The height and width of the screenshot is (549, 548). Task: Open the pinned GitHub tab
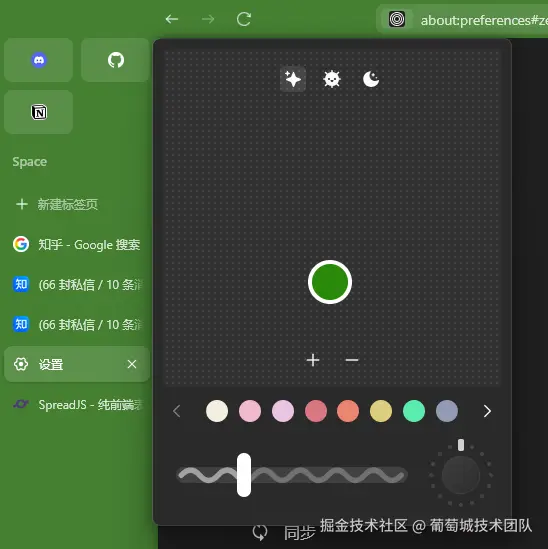pos(116,60)
